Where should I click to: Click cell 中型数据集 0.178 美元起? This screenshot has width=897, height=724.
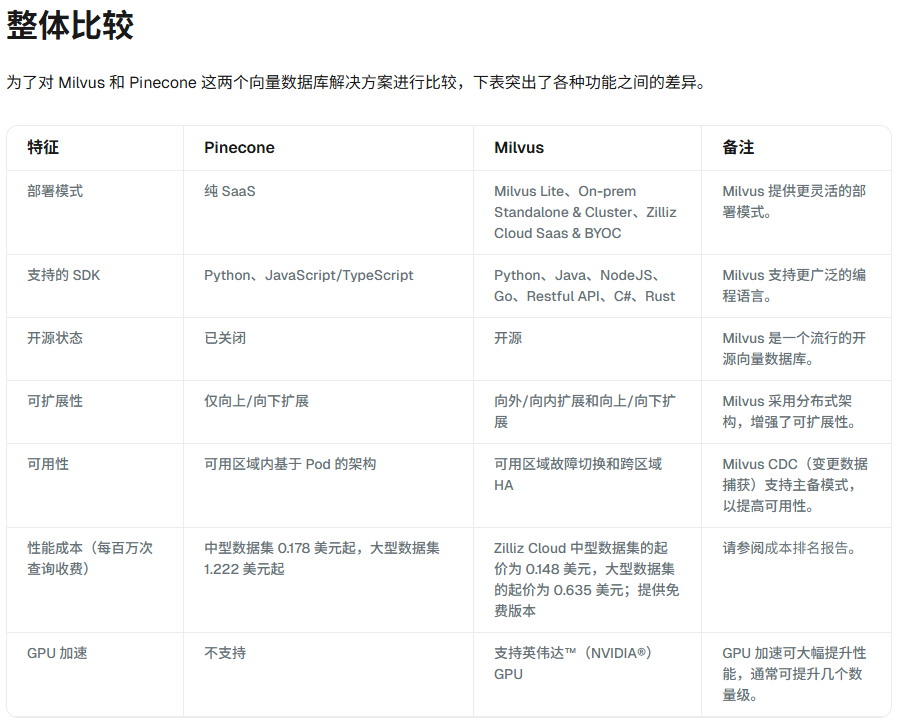(322, 558)
